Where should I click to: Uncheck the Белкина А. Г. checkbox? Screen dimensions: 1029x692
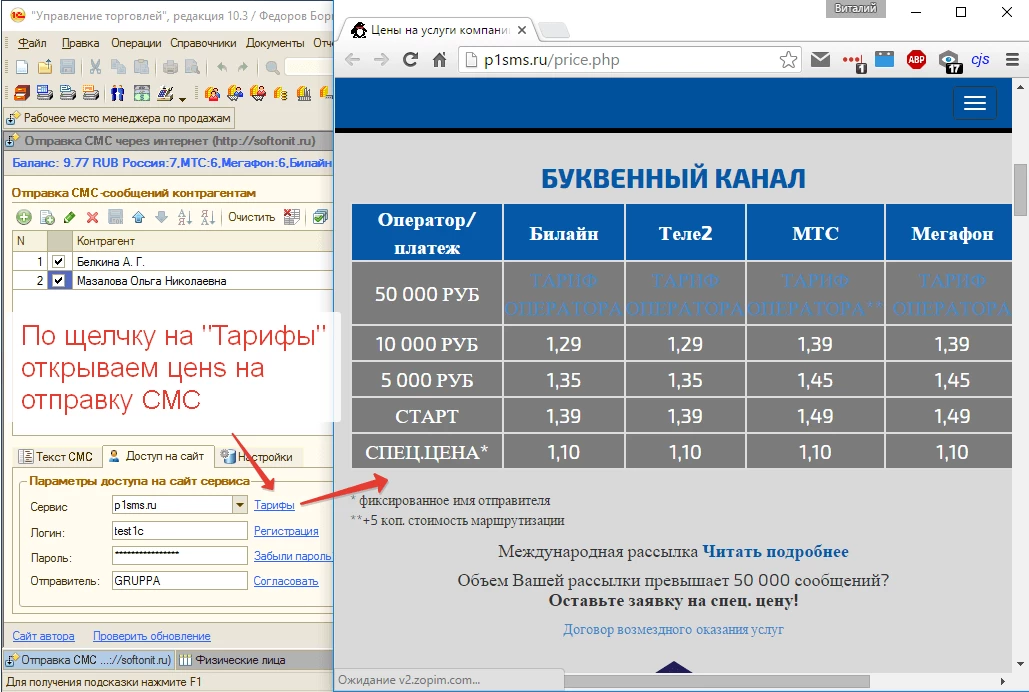click(x=58, y=262)
